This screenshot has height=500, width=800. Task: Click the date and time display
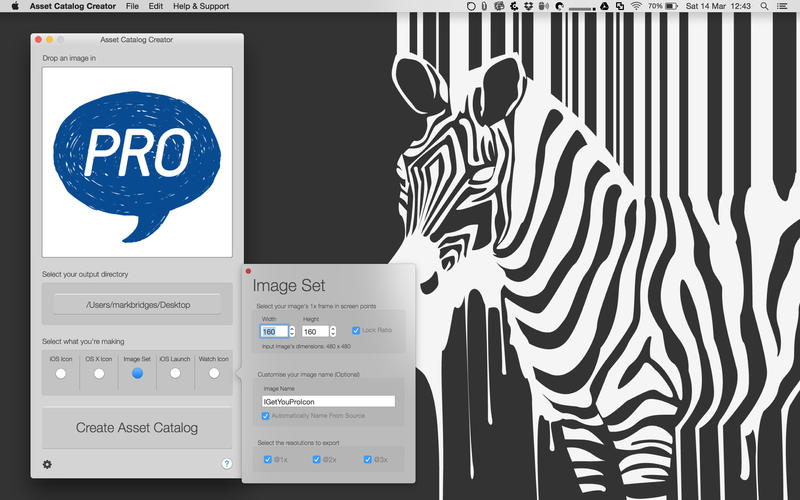pos(718,6)
